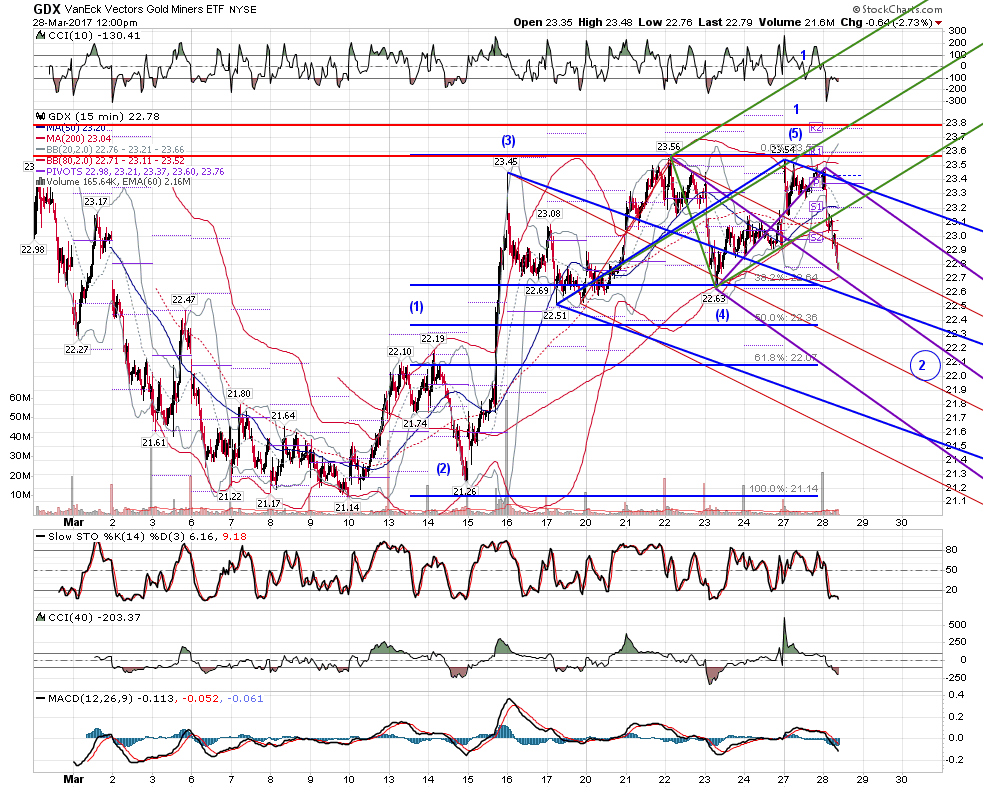Click the S1 pivot support marker

[x=815, y=207]
